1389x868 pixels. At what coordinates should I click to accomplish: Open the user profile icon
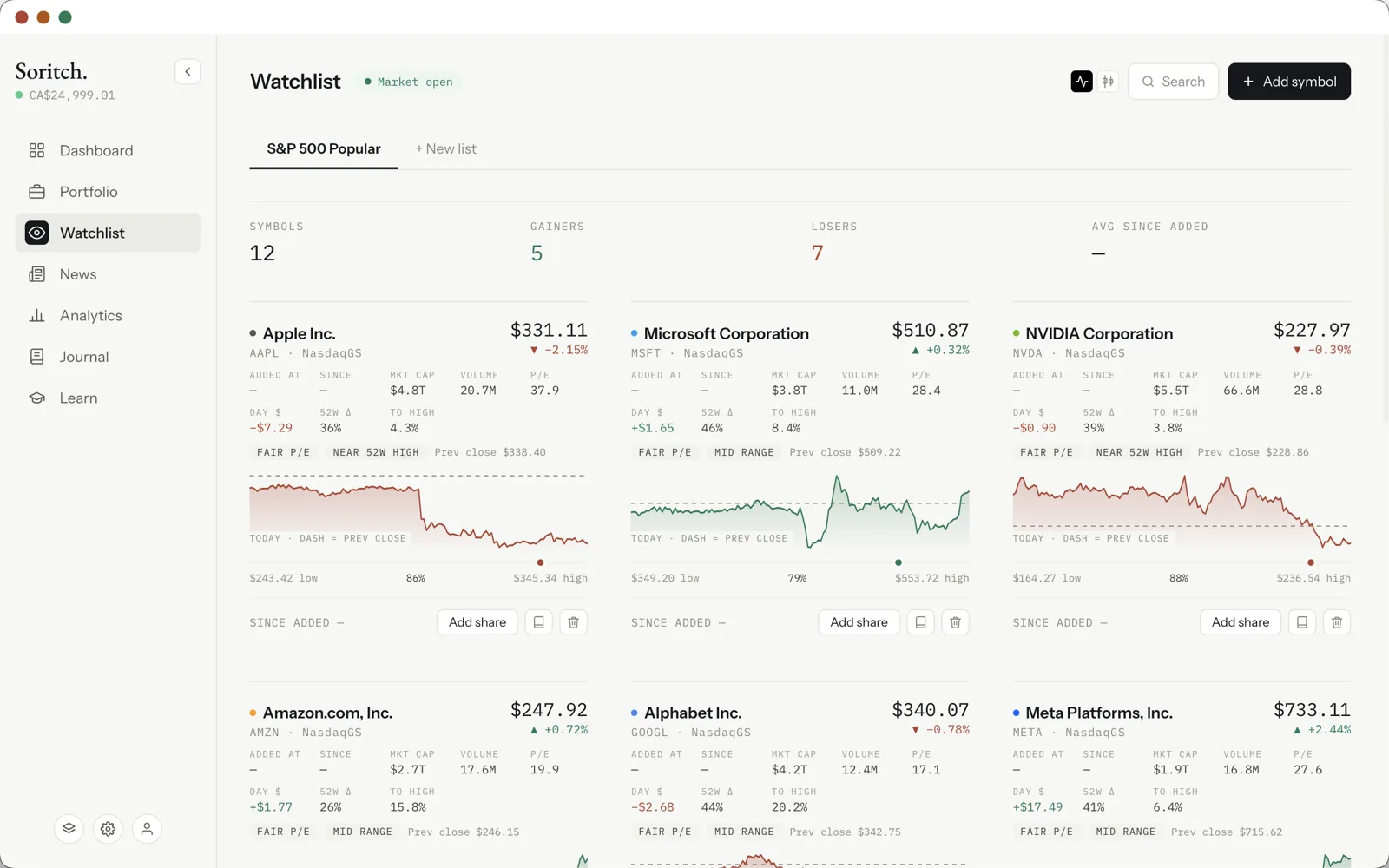click(x=147, y=829)
